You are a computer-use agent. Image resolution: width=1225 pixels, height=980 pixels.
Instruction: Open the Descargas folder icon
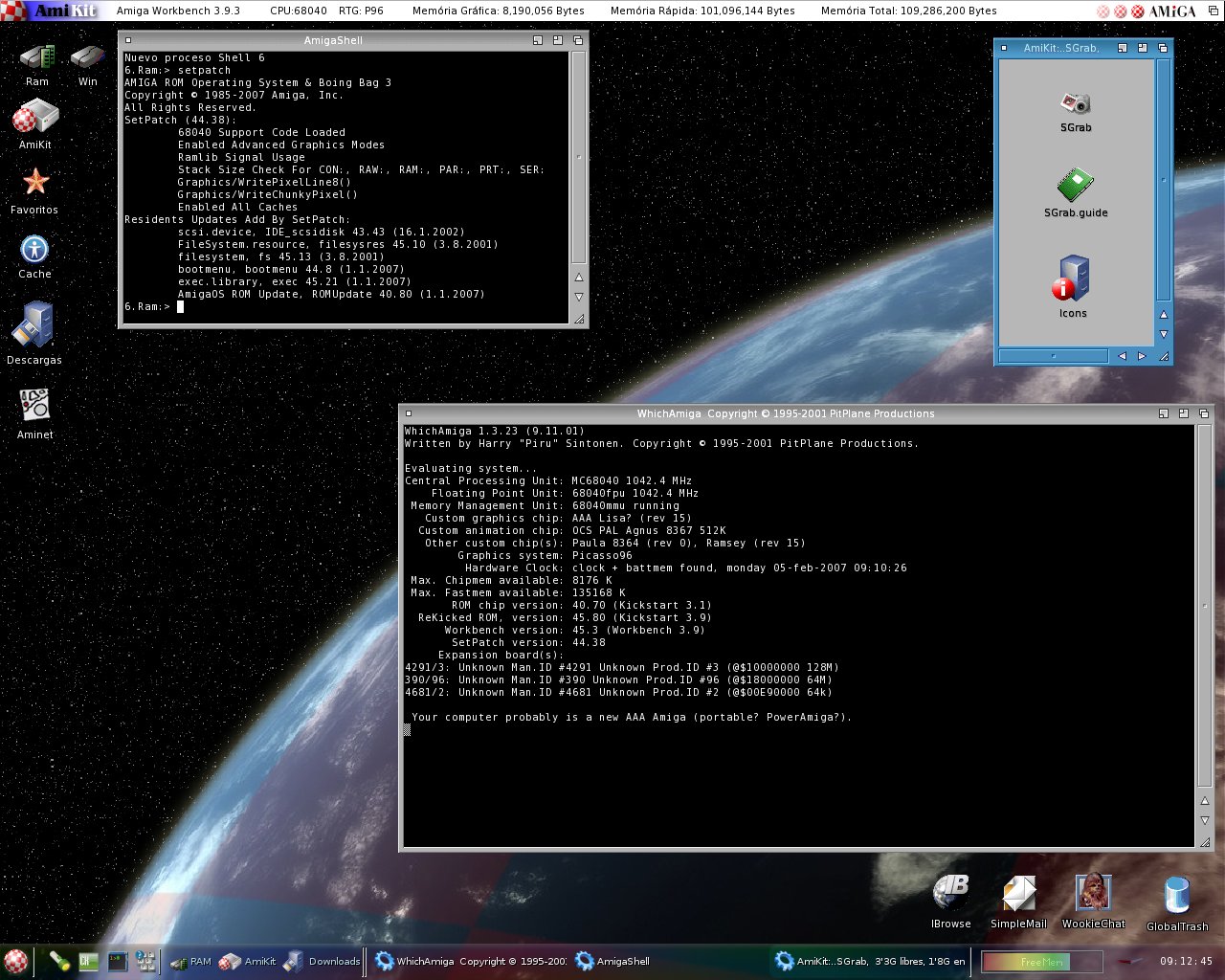point(33,325)
